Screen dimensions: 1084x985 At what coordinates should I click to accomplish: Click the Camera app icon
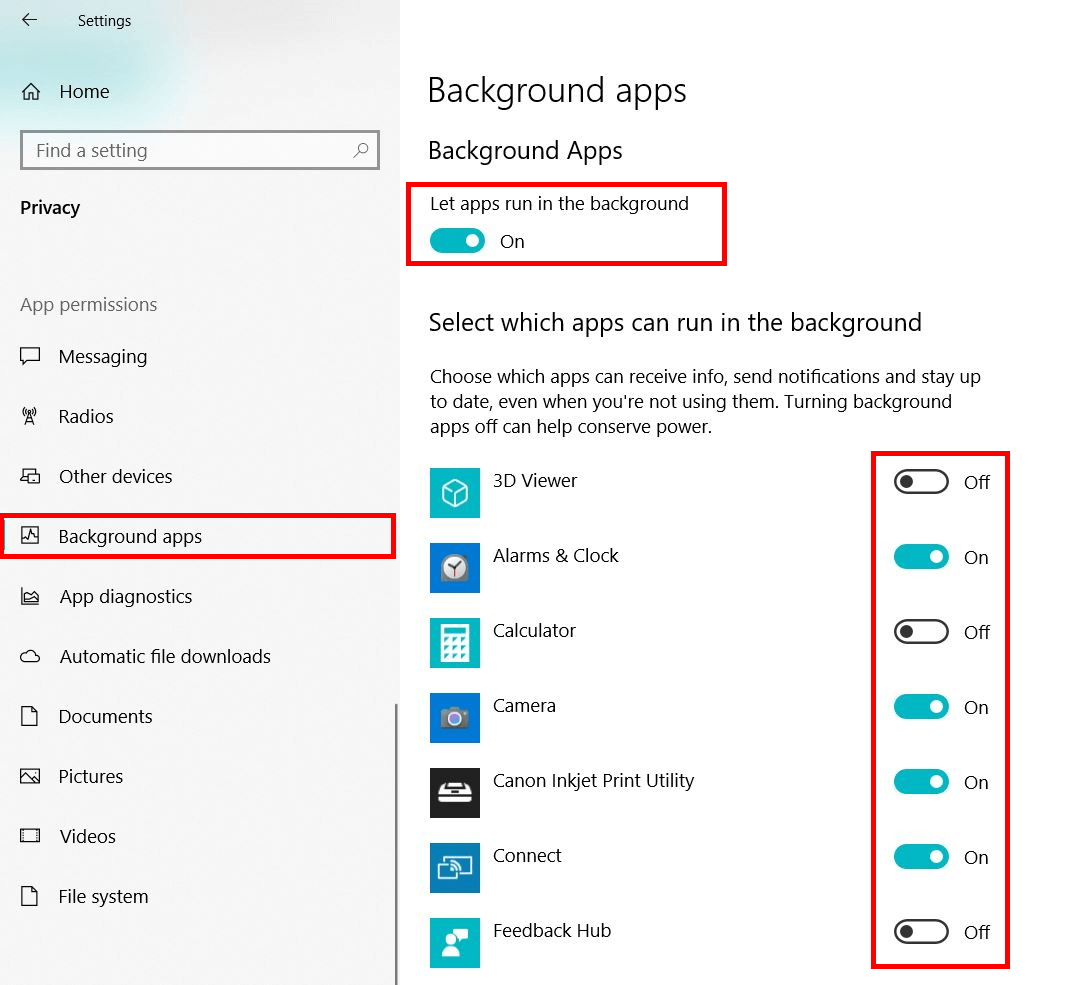[454, 717]
